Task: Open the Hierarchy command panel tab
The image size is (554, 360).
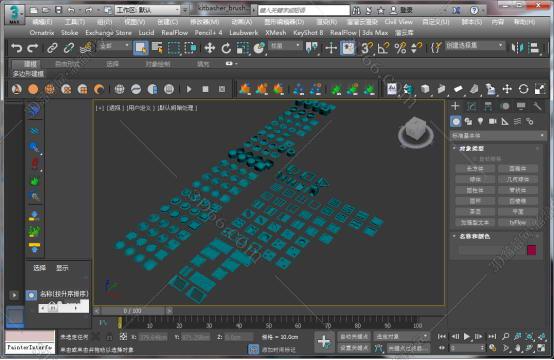Action: click(x=488, y=106)
